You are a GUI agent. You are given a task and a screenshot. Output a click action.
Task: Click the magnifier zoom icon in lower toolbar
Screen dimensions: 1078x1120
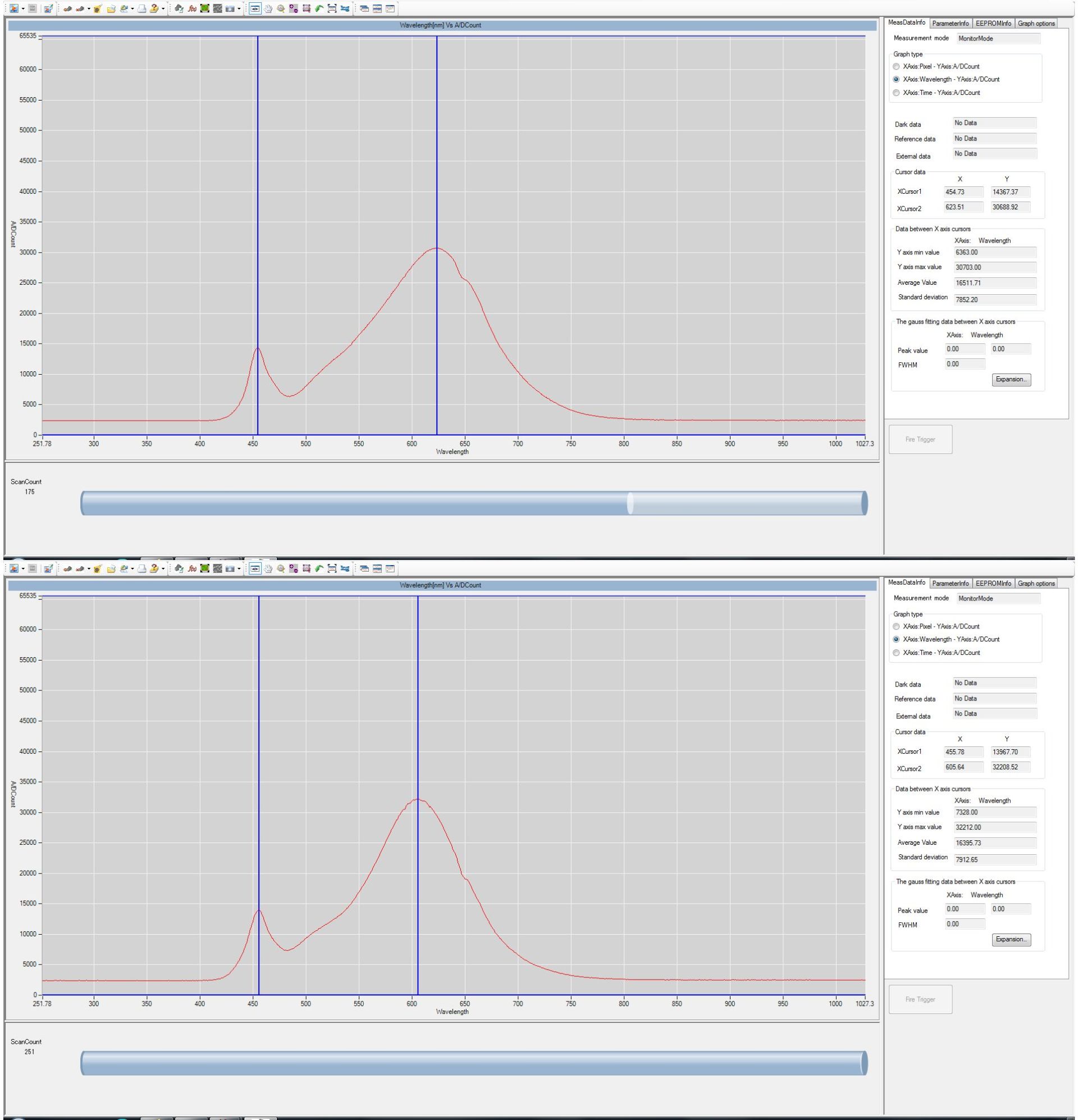coord(281,568)
